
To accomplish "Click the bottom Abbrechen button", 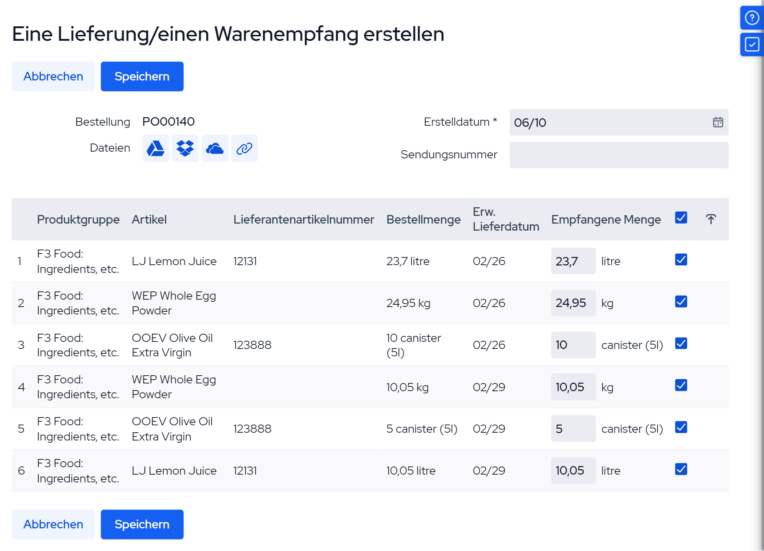I will click(x=53, y=525).
